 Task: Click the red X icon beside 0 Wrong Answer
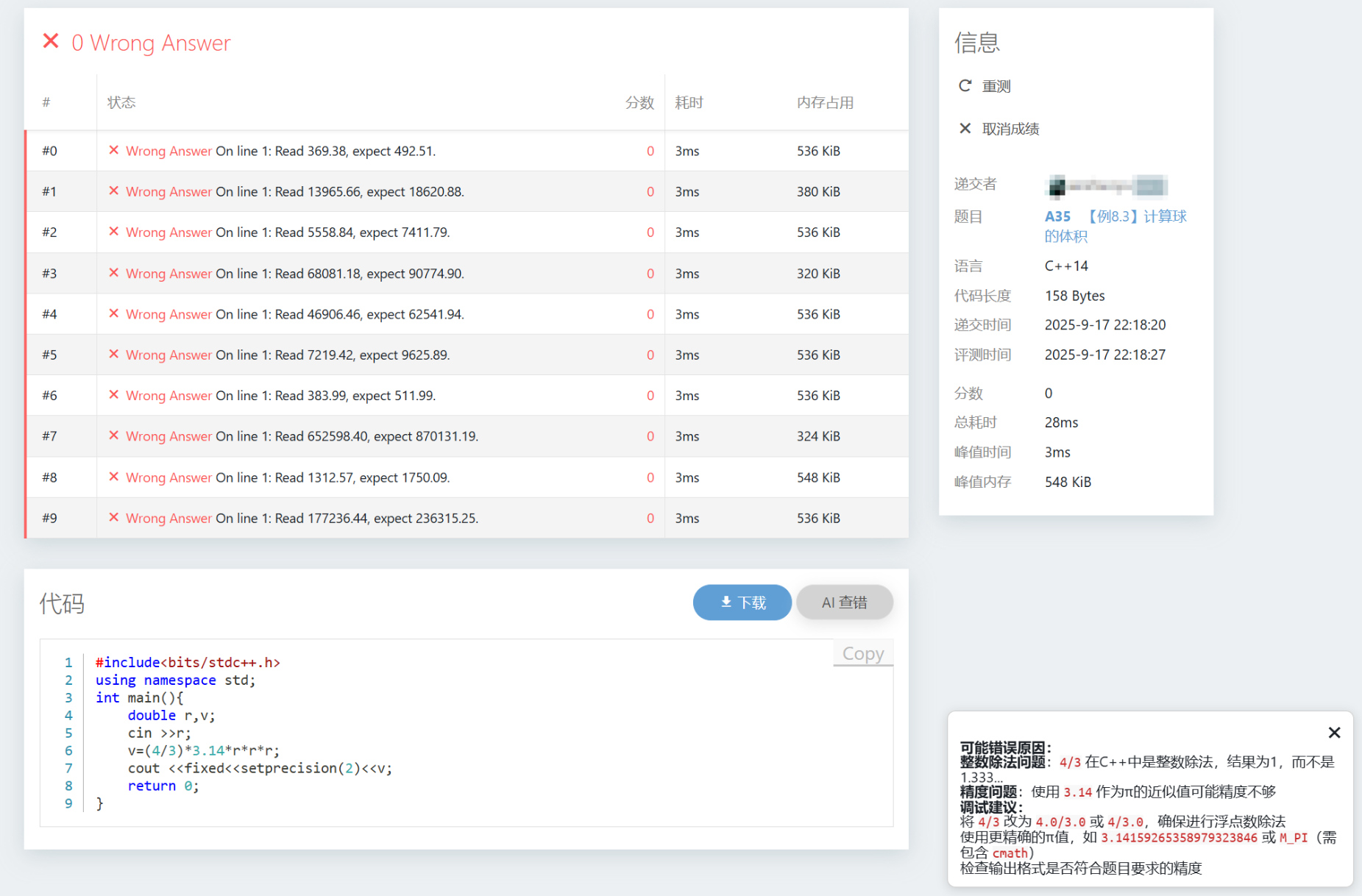tap(51, 41)
